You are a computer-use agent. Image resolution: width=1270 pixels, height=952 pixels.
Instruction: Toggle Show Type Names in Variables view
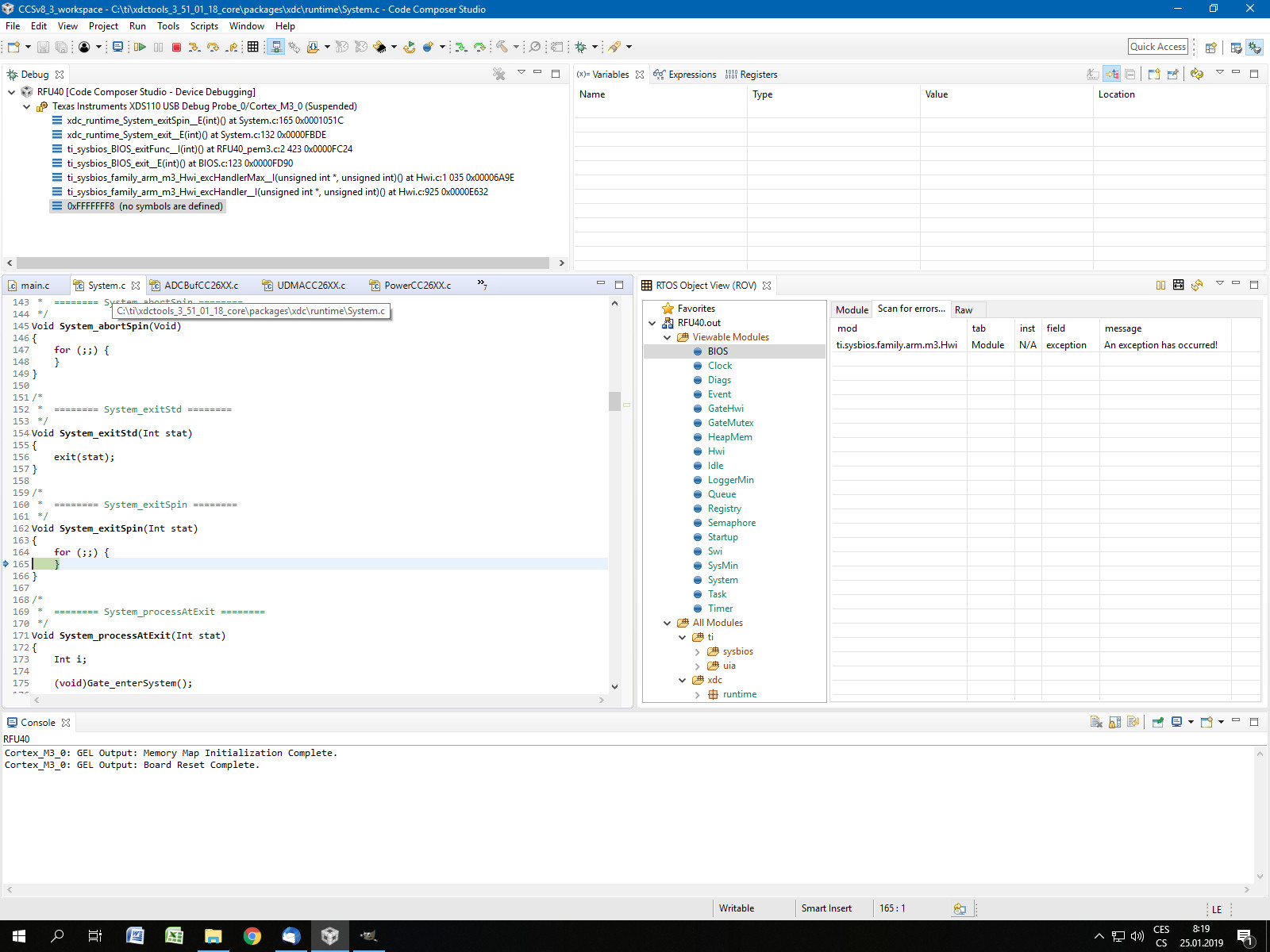pyautogui.click(x=1093, y=75)
